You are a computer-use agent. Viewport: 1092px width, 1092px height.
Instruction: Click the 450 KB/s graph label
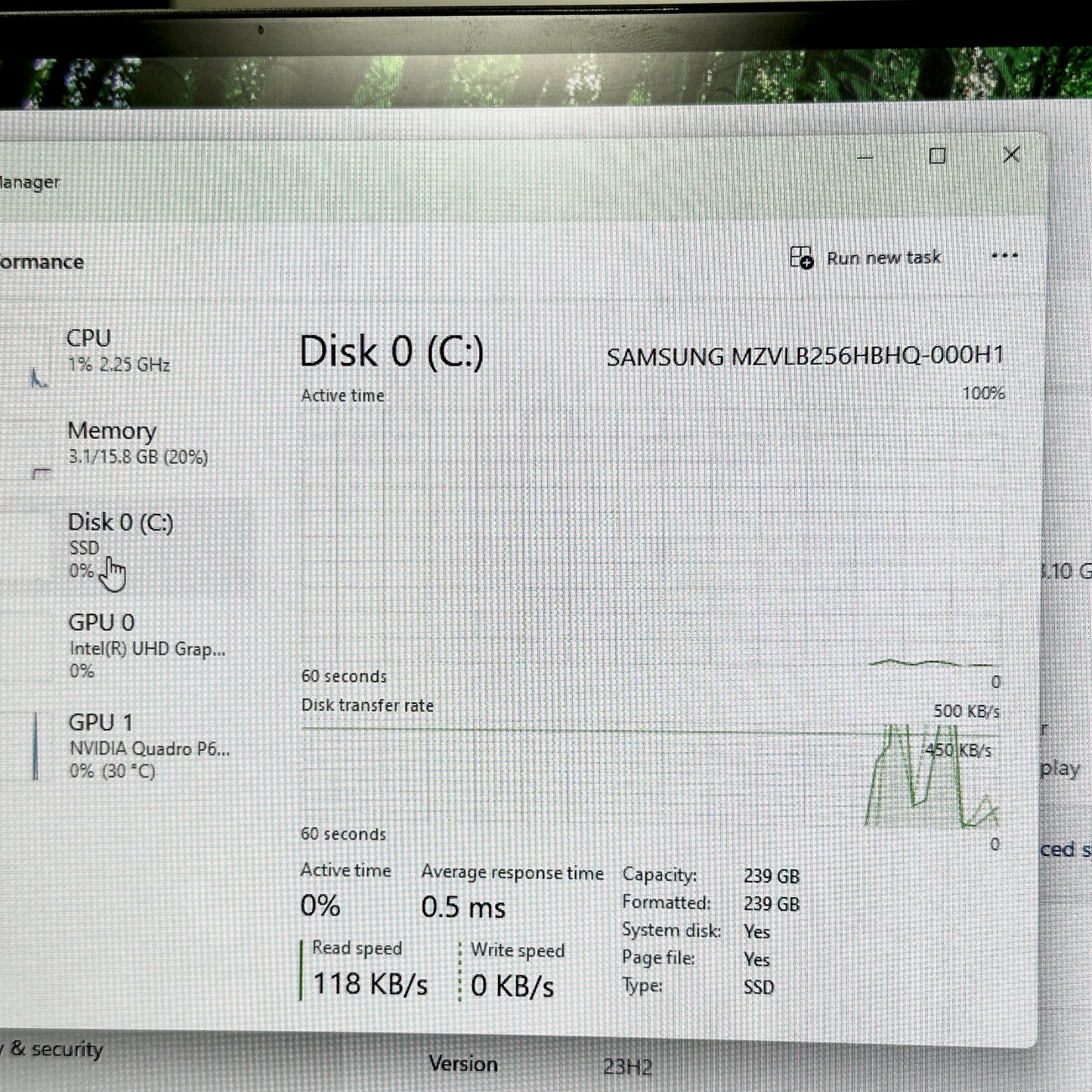tap(958, 750)
